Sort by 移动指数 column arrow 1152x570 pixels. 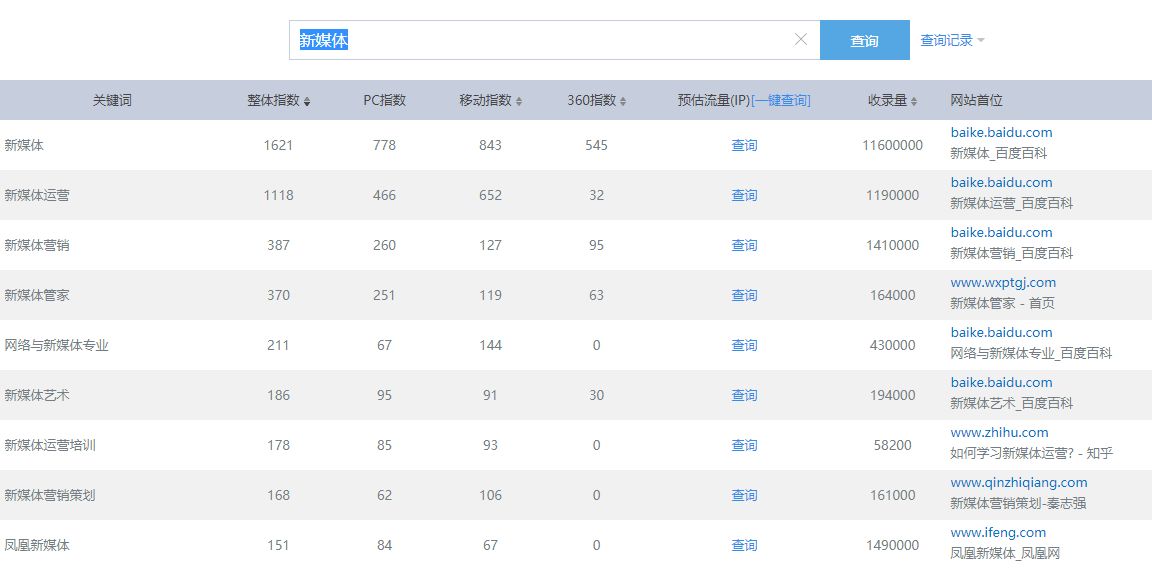(x=519, y=101)
